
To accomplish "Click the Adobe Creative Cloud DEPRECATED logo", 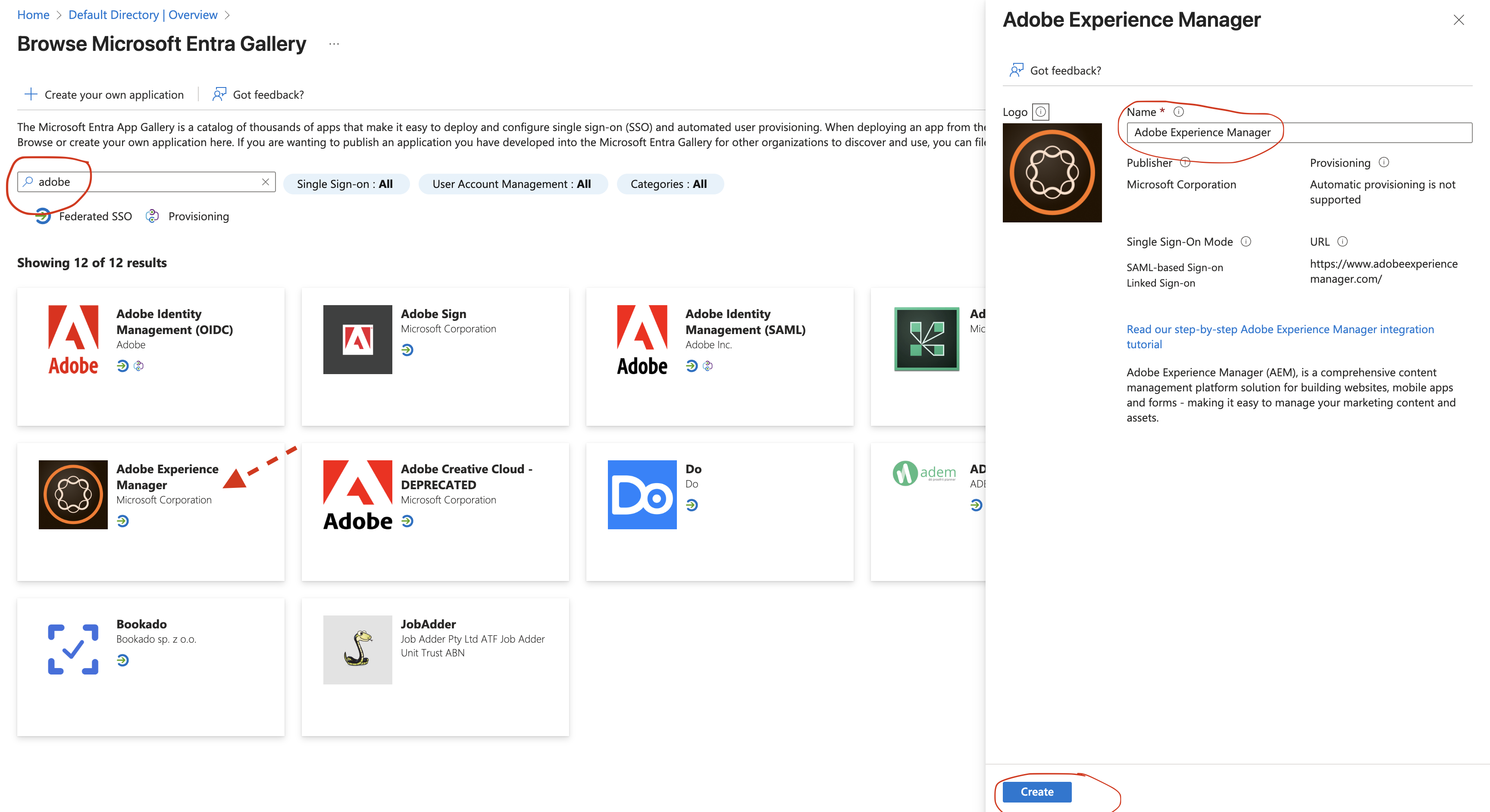I will 357,494.
